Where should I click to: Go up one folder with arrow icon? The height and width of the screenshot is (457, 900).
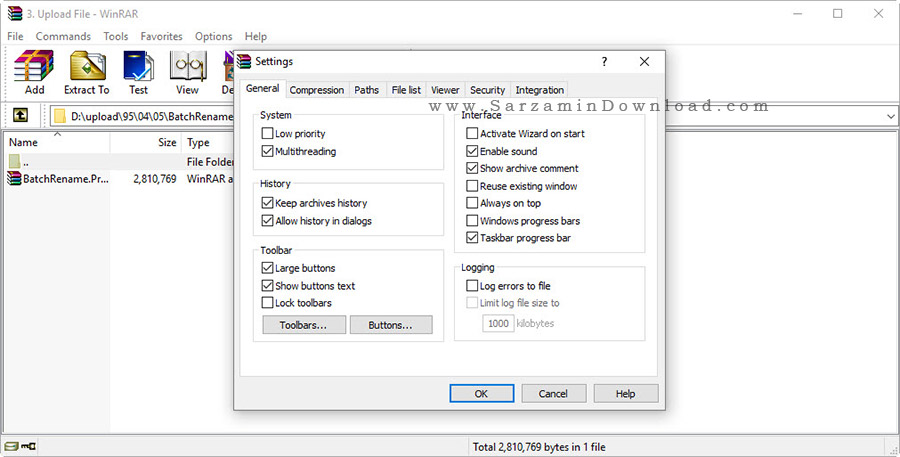click(x=20, y=116)
